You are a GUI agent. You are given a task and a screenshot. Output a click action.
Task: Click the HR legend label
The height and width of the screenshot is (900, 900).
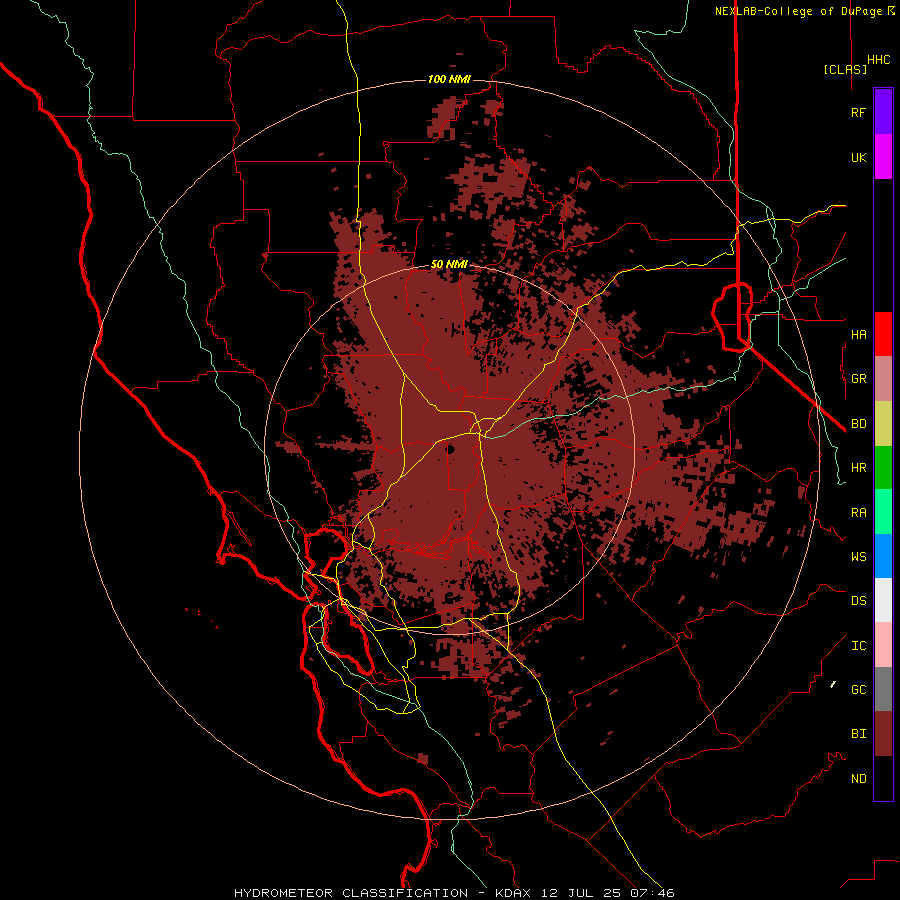pos(858,468)
